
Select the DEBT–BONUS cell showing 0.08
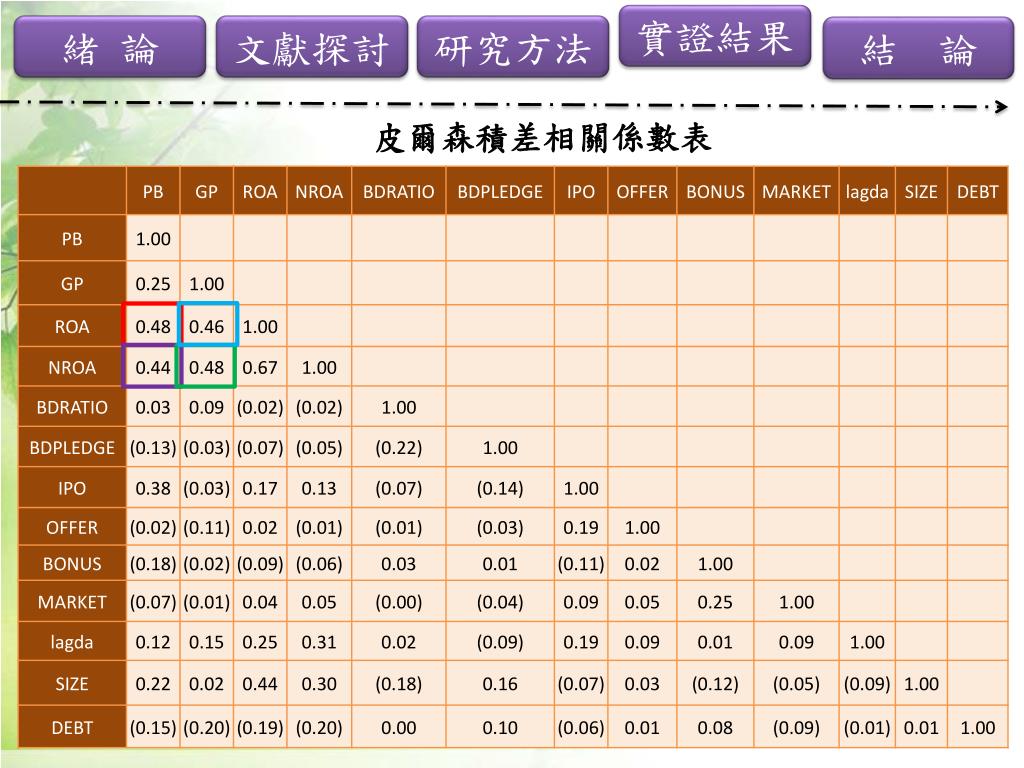[x=715, y=727]
